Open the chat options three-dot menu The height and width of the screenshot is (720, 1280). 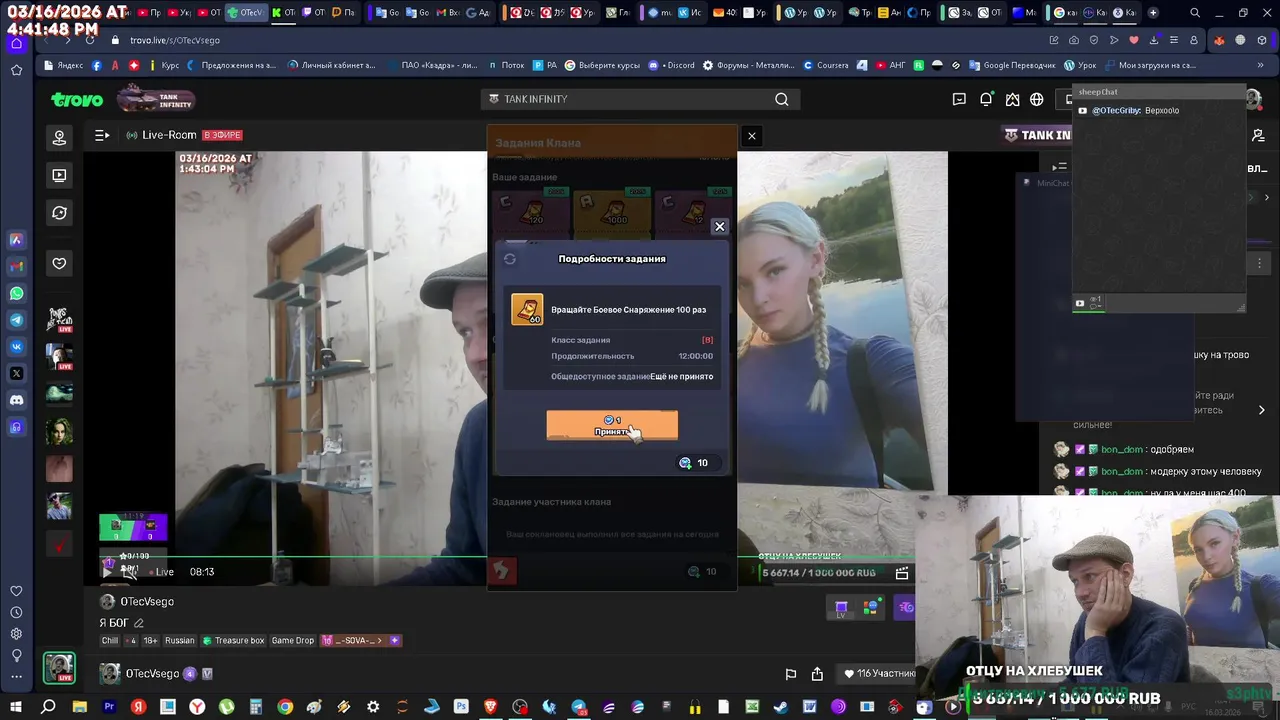[x=1259, y=262]
